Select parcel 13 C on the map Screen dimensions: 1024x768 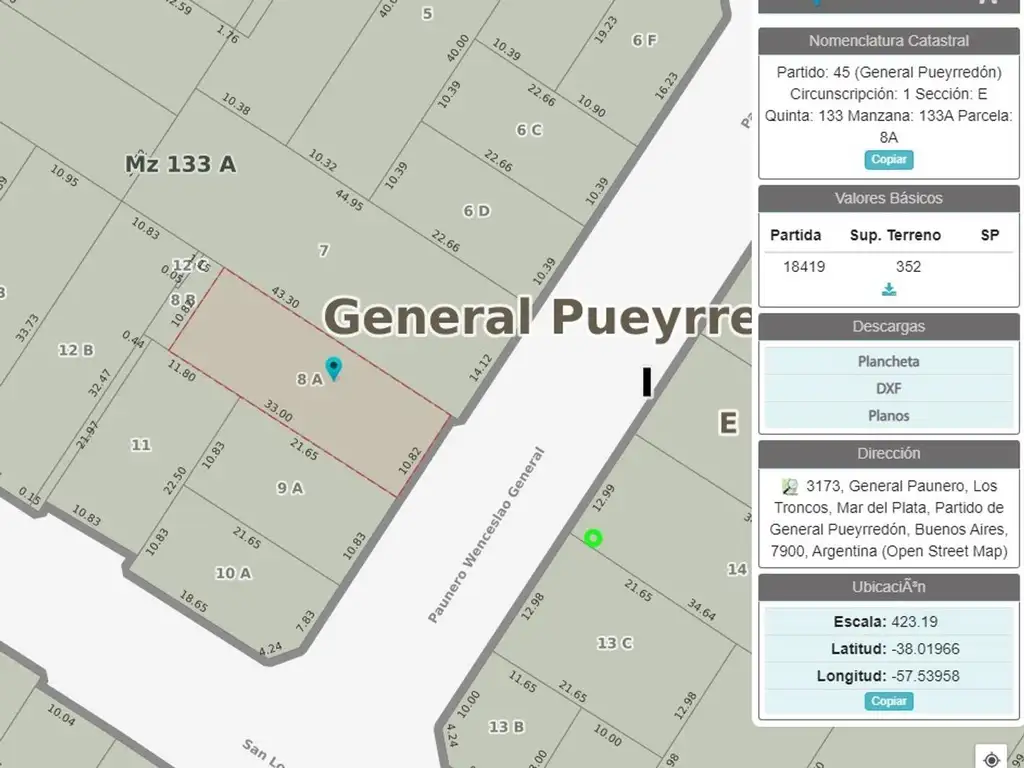pos(613,643)
